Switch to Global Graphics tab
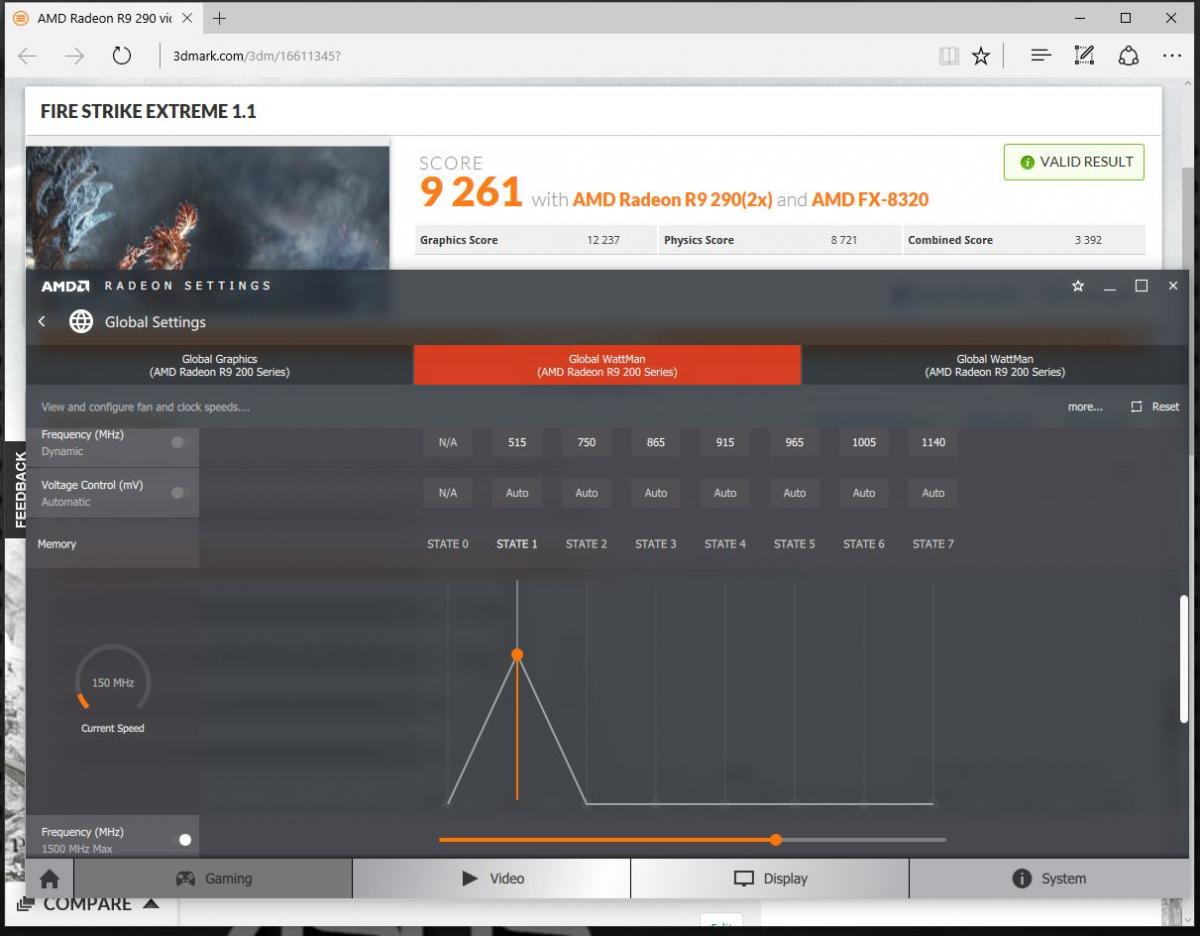Viewport: 1200px width, 936px height. (220, 365)
